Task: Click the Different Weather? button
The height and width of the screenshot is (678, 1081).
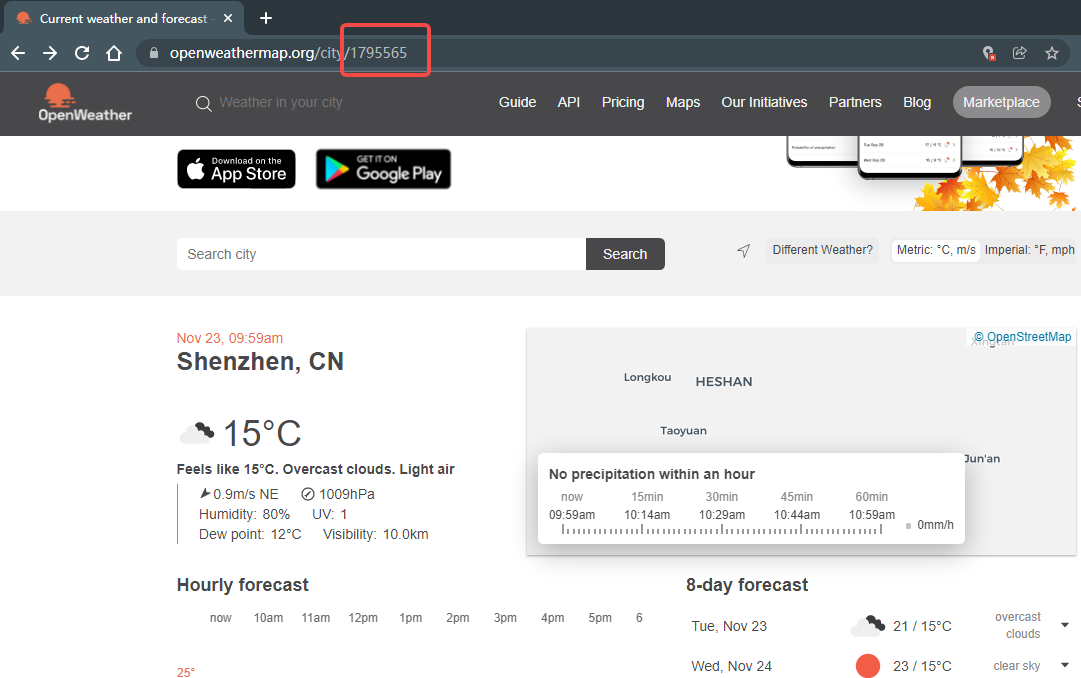Action: tap(822, 250)
